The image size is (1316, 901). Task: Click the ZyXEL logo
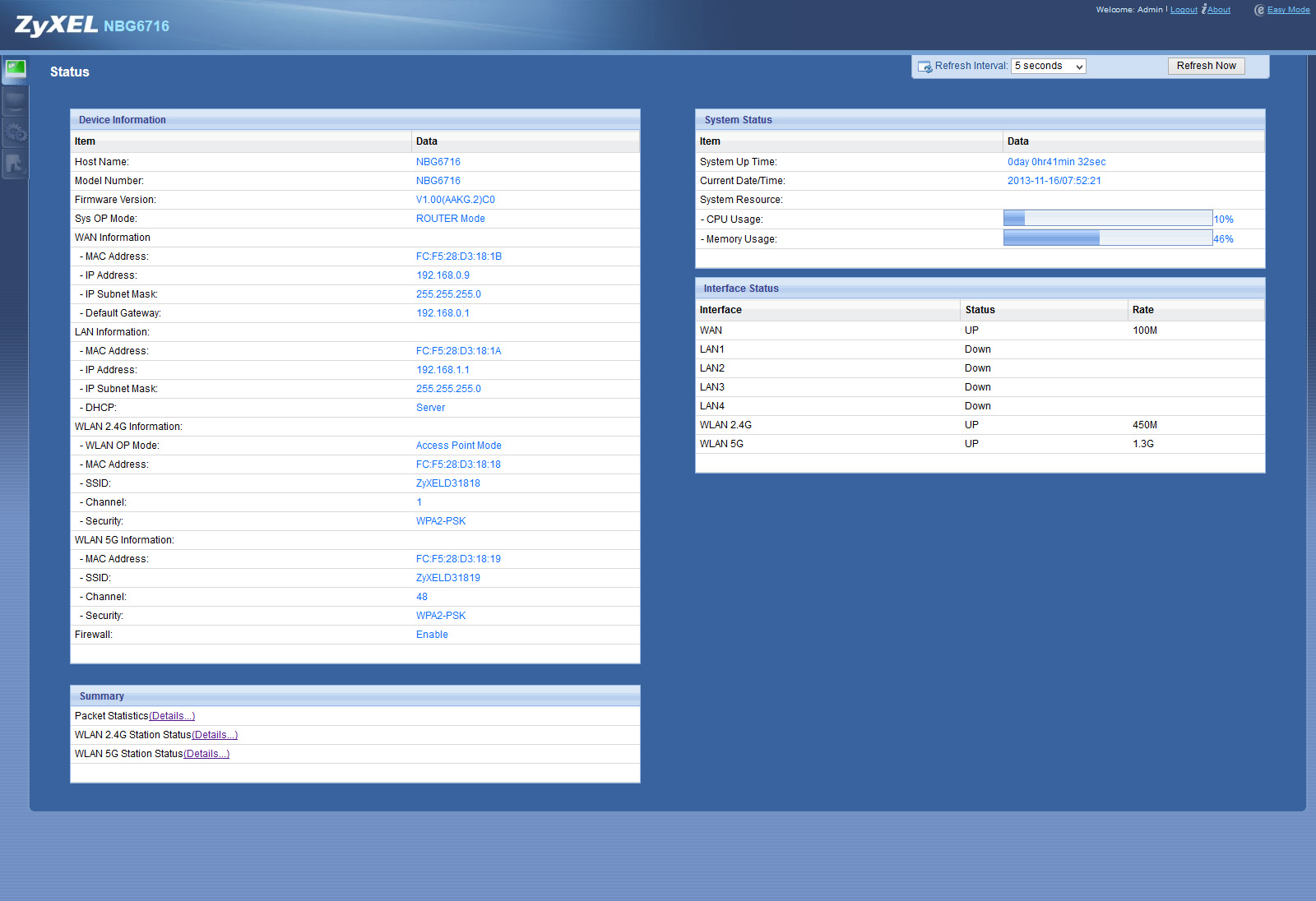click(56, 25)
